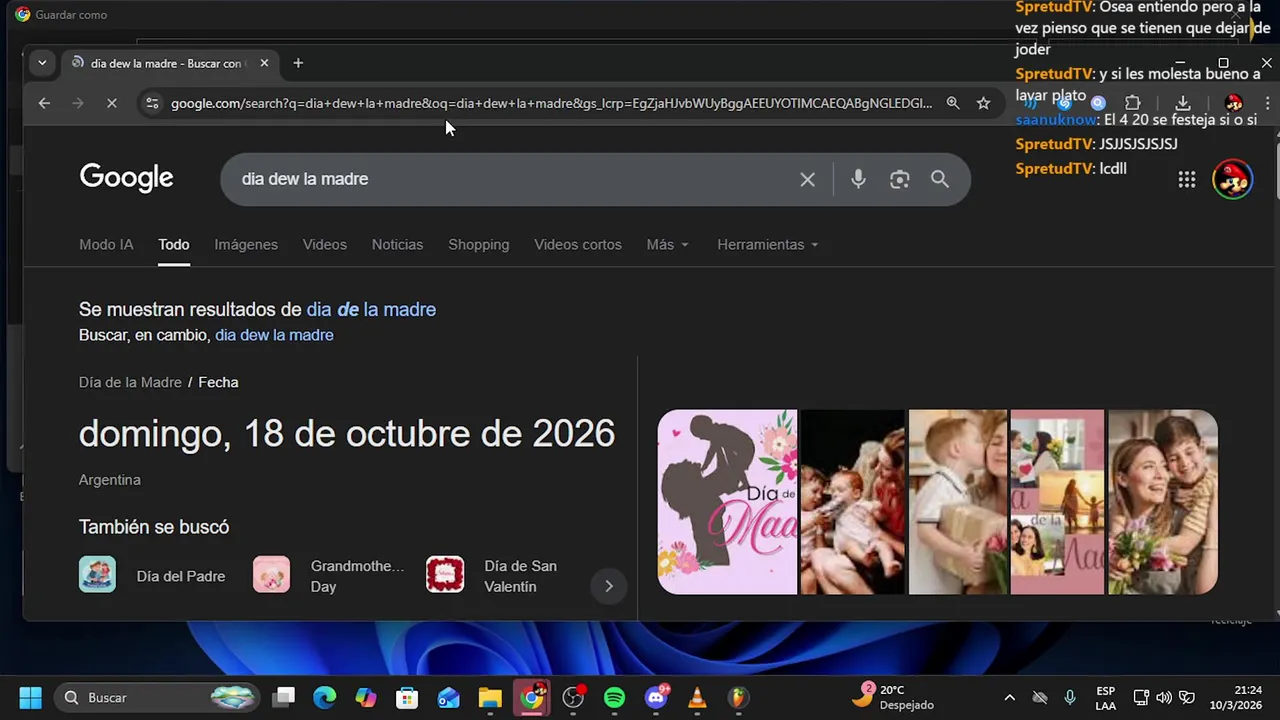Expand the Herramientas dropdown
The height and width of the screenshot is (720, 1280).
pyautogui.click(x=767, y=244)
